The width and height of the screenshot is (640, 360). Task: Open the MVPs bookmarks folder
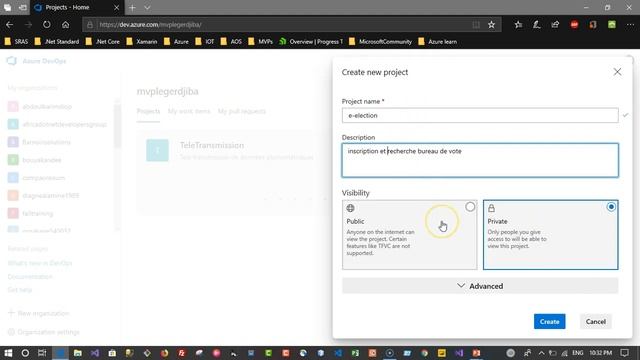[260, 42]
